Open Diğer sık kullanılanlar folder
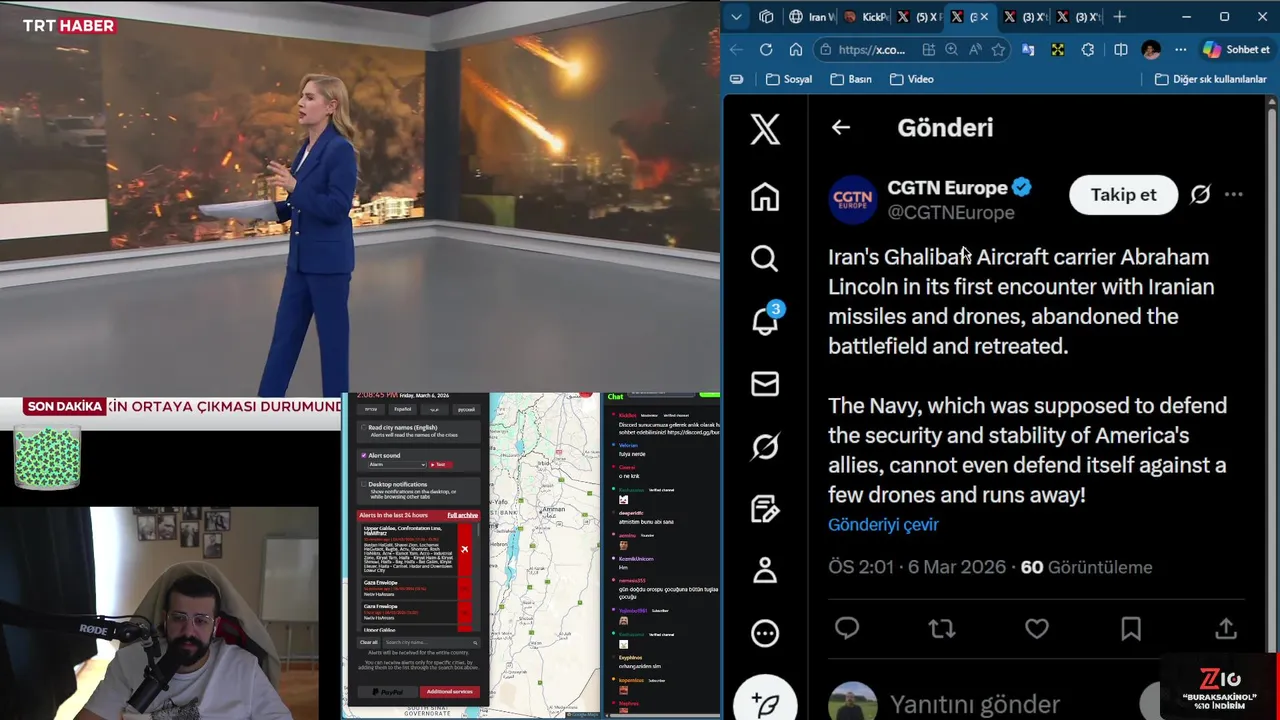The width and height of the screenshot is (1280, 720). 1211,79
